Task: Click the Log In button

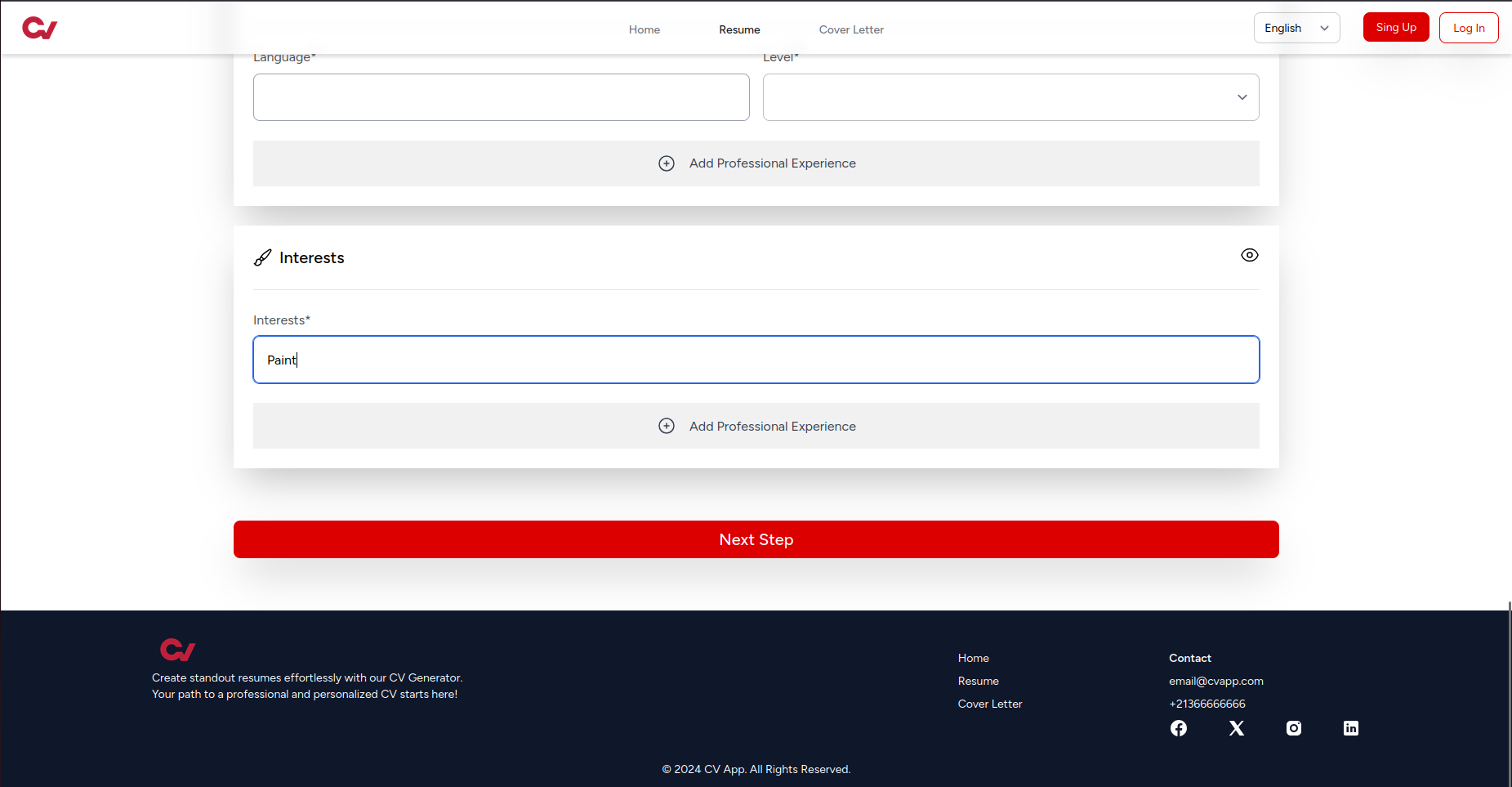Action: pos(1468,28)
